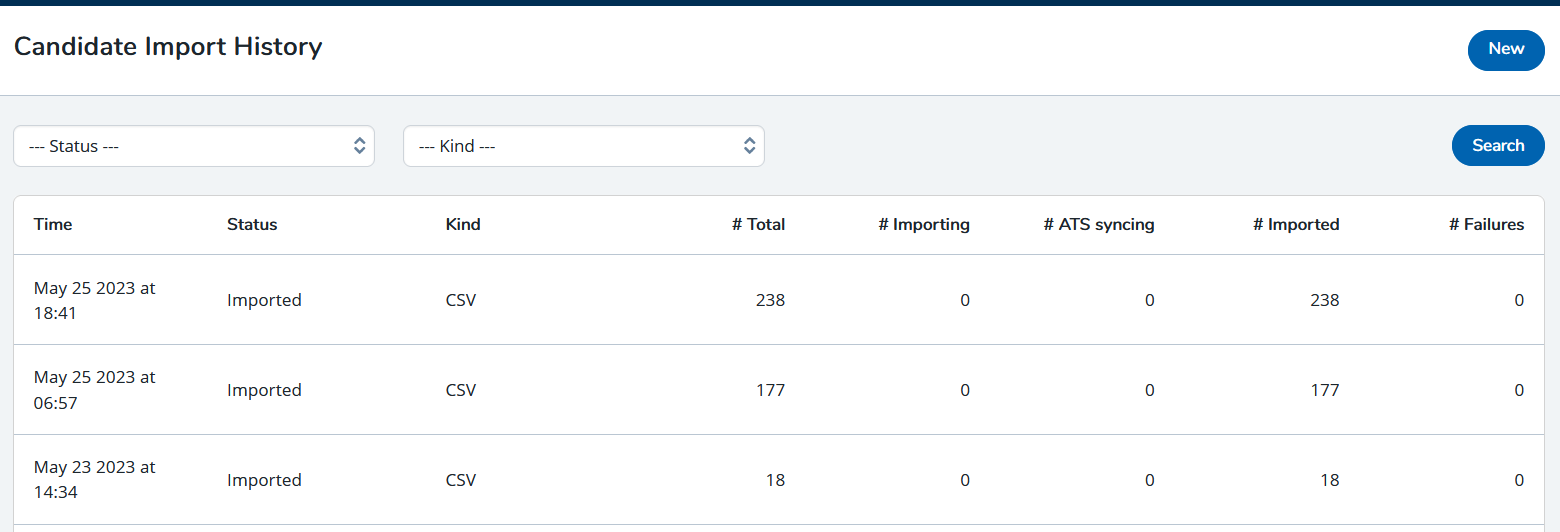Screen dimensions: 1560x532
Task: Click the # Imported column header
Action: pos(1296,225)
